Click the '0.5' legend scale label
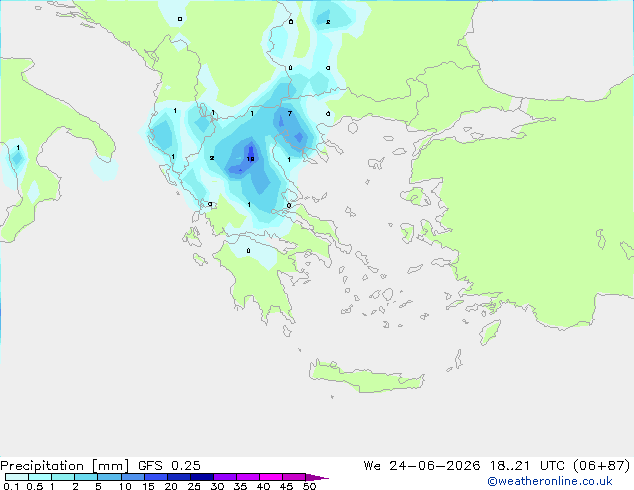634x490 pixels. (x=35, y=486)
